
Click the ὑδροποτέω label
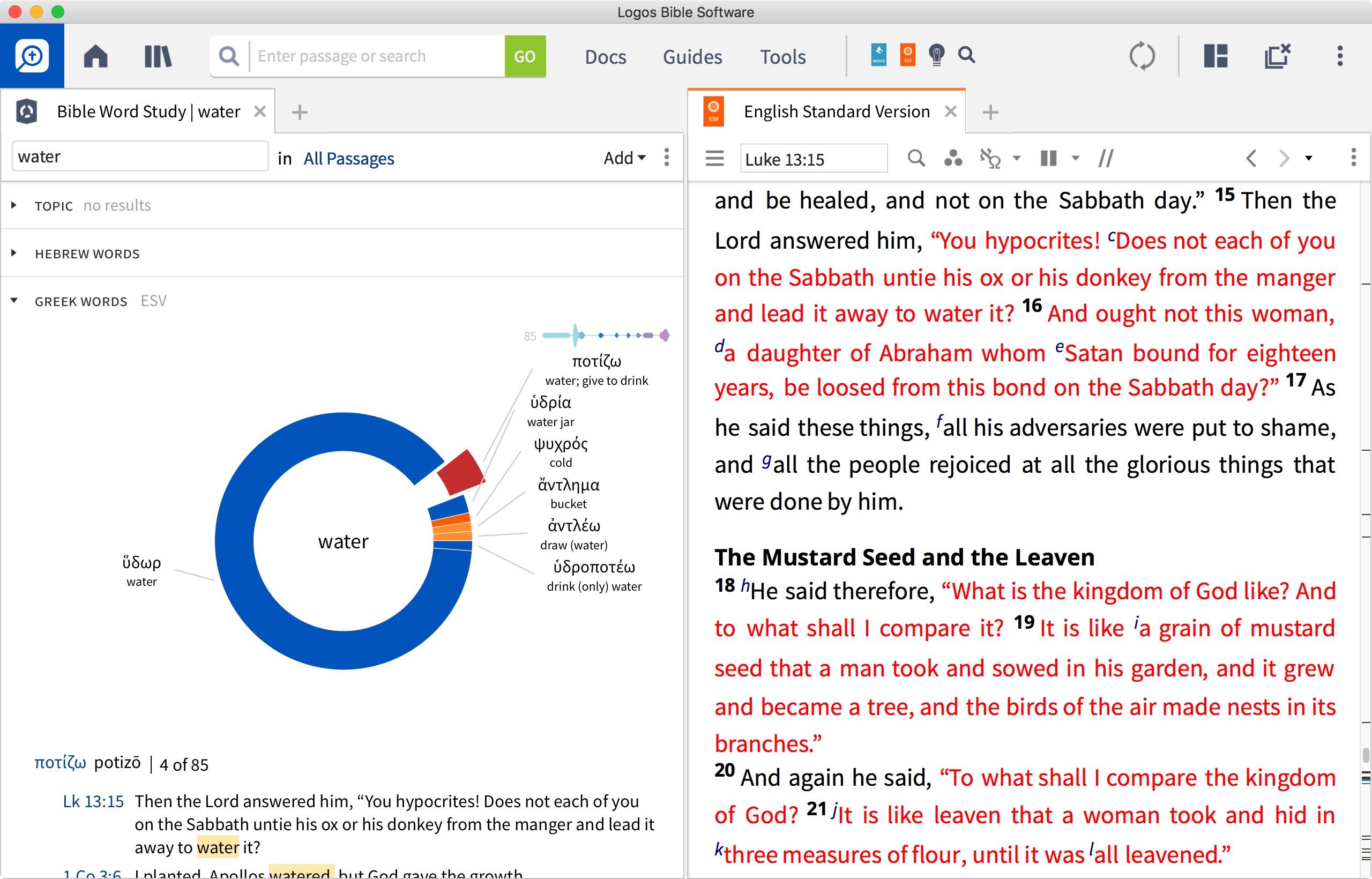pyautogui.click(x=594, y=575)
